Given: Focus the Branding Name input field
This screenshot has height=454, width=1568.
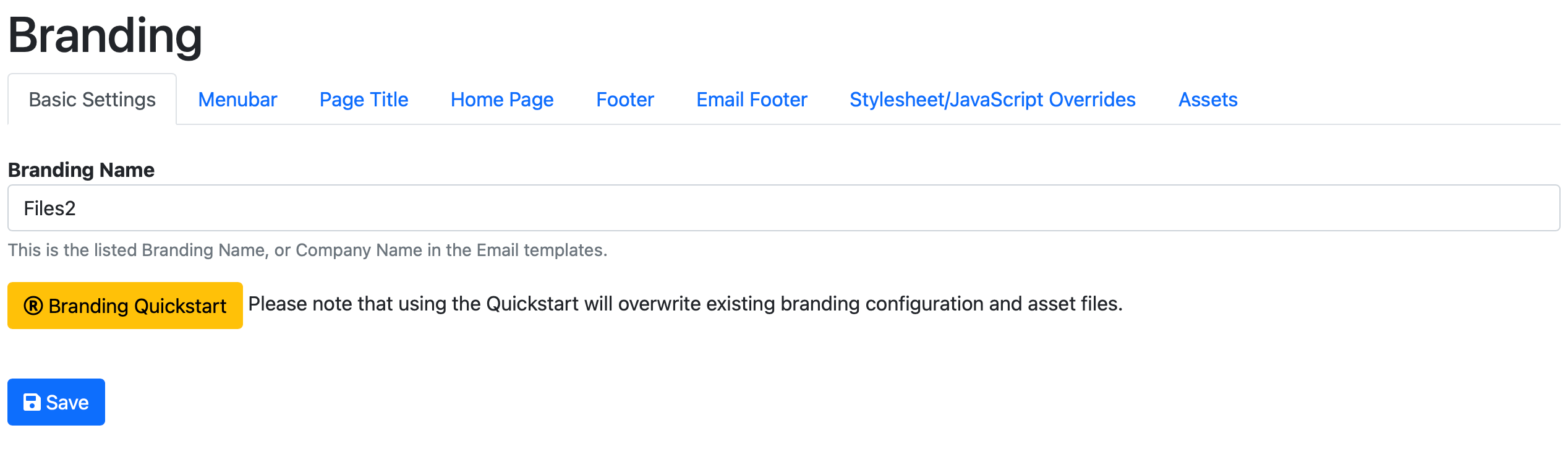Looking at the screenshot, I should point(783,208).
